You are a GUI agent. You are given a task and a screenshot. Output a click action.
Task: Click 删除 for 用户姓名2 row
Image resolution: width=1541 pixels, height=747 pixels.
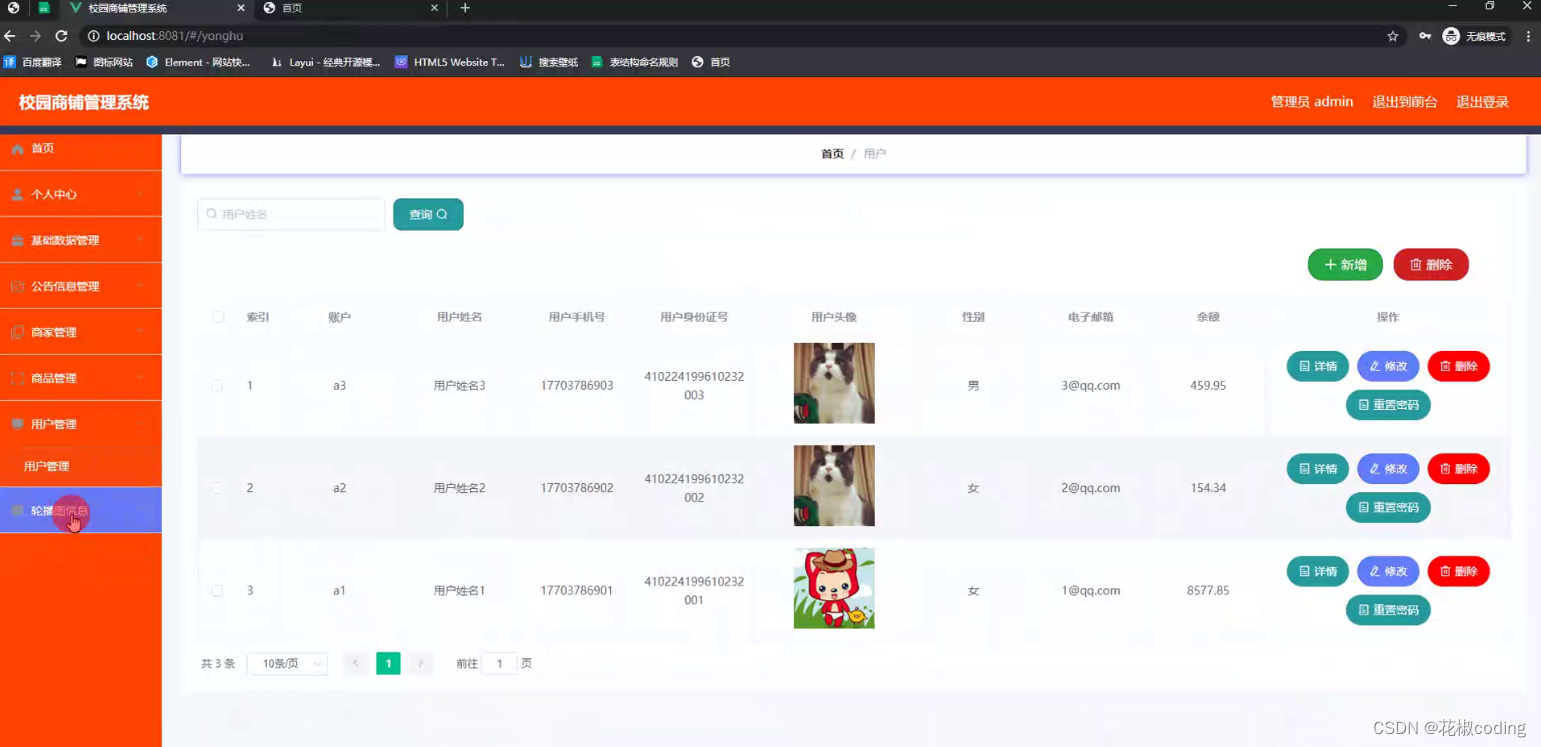(x=1459, y=468)
